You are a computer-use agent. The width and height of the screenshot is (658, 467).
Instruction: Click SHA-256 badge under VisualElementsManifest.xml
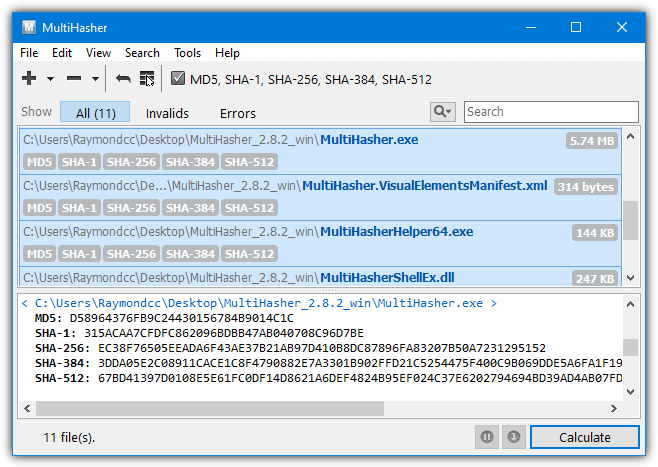pos(131,208)
